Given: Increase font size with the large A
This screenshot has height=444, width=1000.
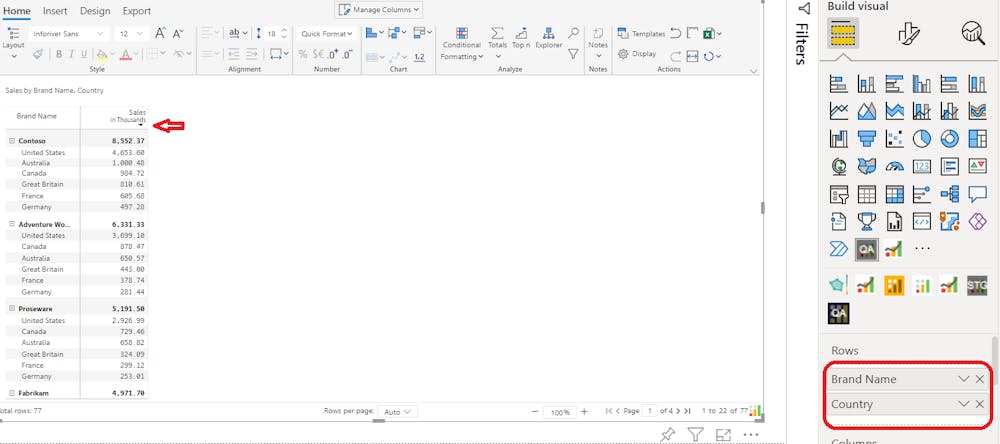Looking at the screenshot, I should point(161,33).
